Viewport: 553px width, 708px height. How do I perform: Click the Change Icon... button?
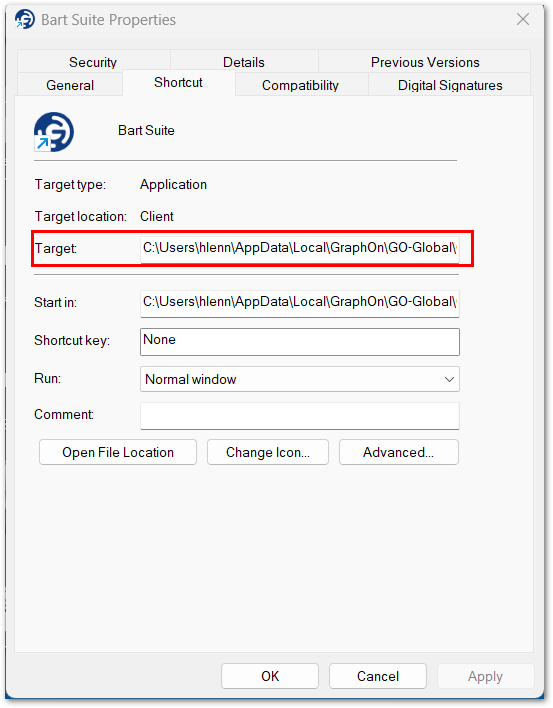pos(268,452)
